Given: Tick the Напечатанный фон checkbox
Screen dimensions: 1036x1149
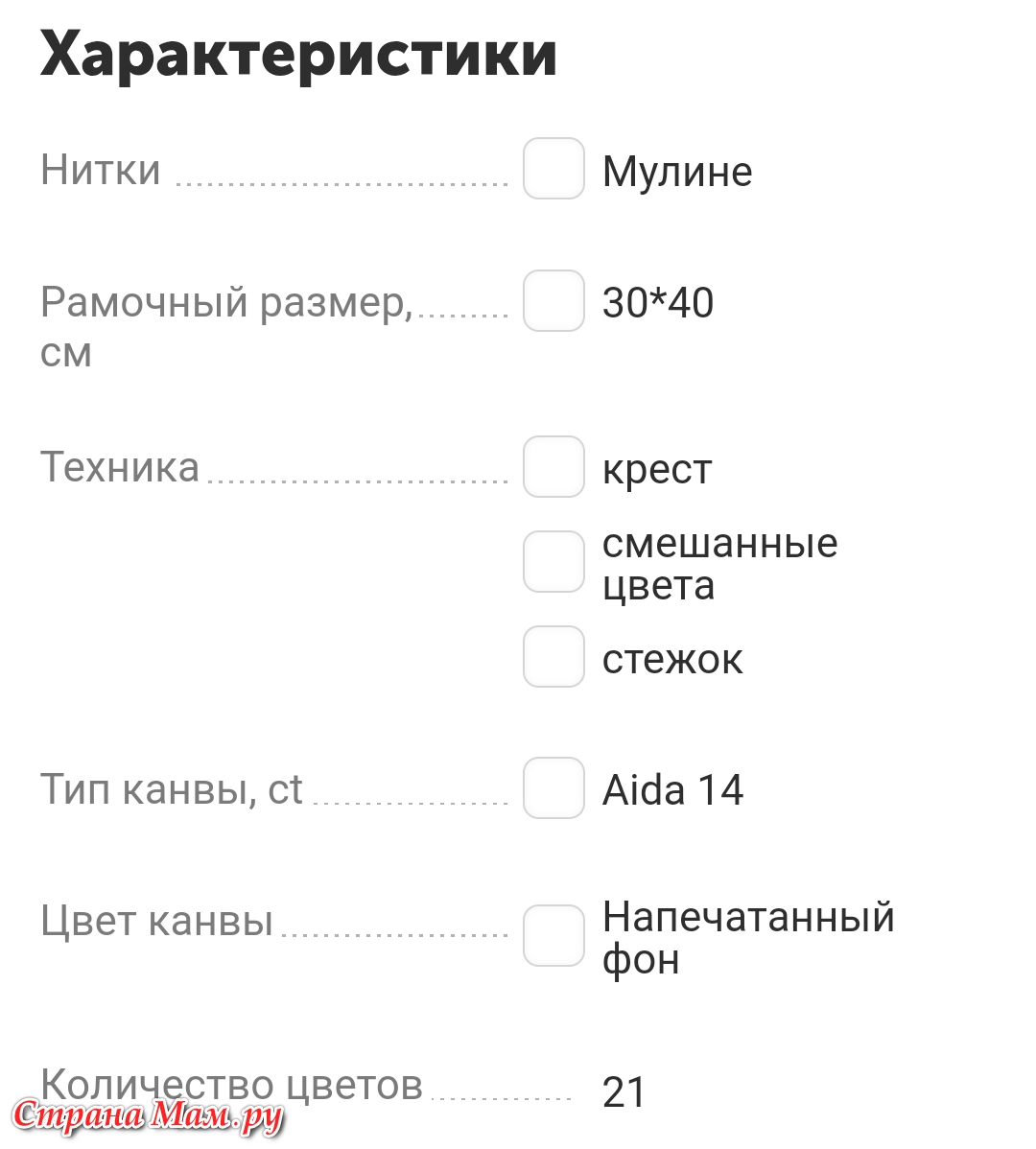Looking at the screenshot, I should pos(553,936).
